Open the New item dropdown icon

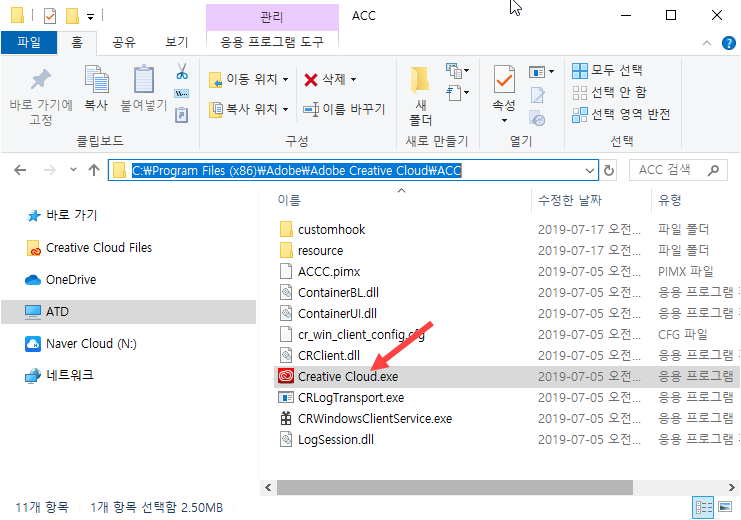pyautogui.click(x=457, y=71)
